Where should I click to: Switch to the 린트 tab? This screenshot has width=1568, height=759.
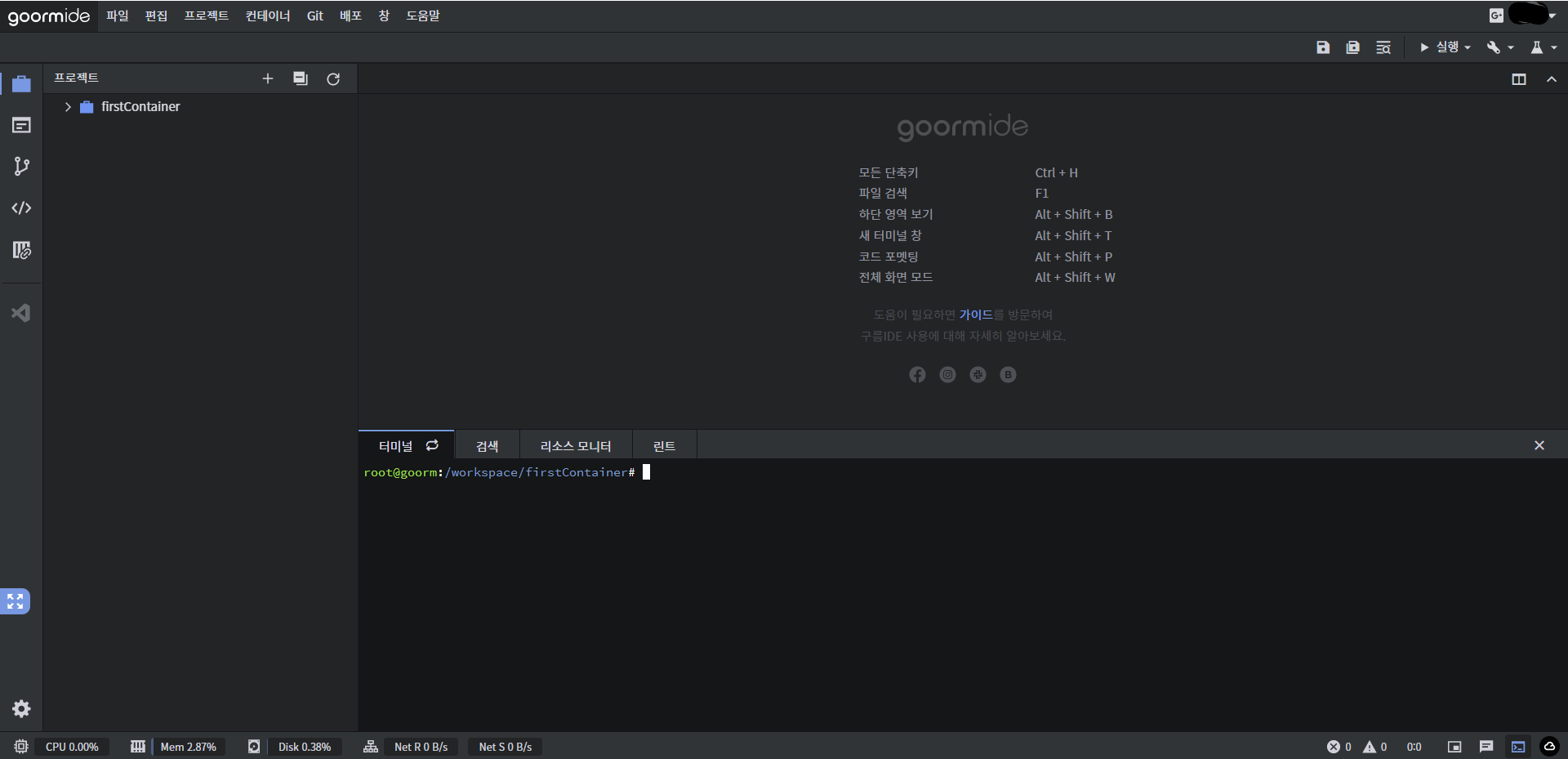(x=665, y=446)
